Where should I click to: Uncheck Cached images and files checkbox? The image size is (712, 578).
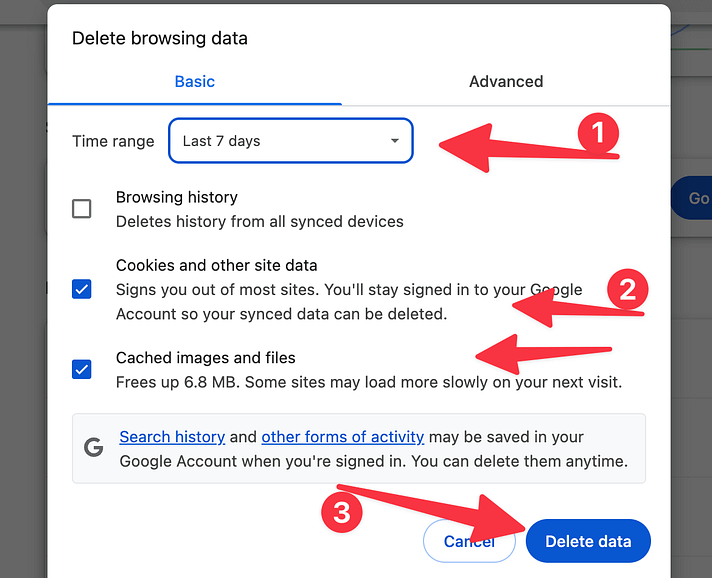[82, 369]
